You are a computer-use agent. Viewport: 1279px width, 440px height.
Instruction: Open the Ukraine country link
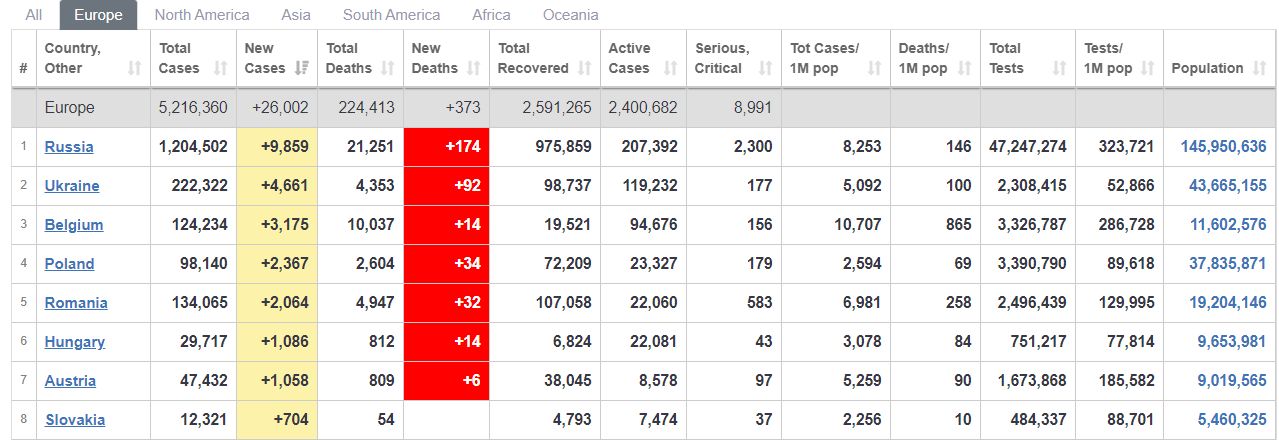pyautogui.click(x=72, y=186)
